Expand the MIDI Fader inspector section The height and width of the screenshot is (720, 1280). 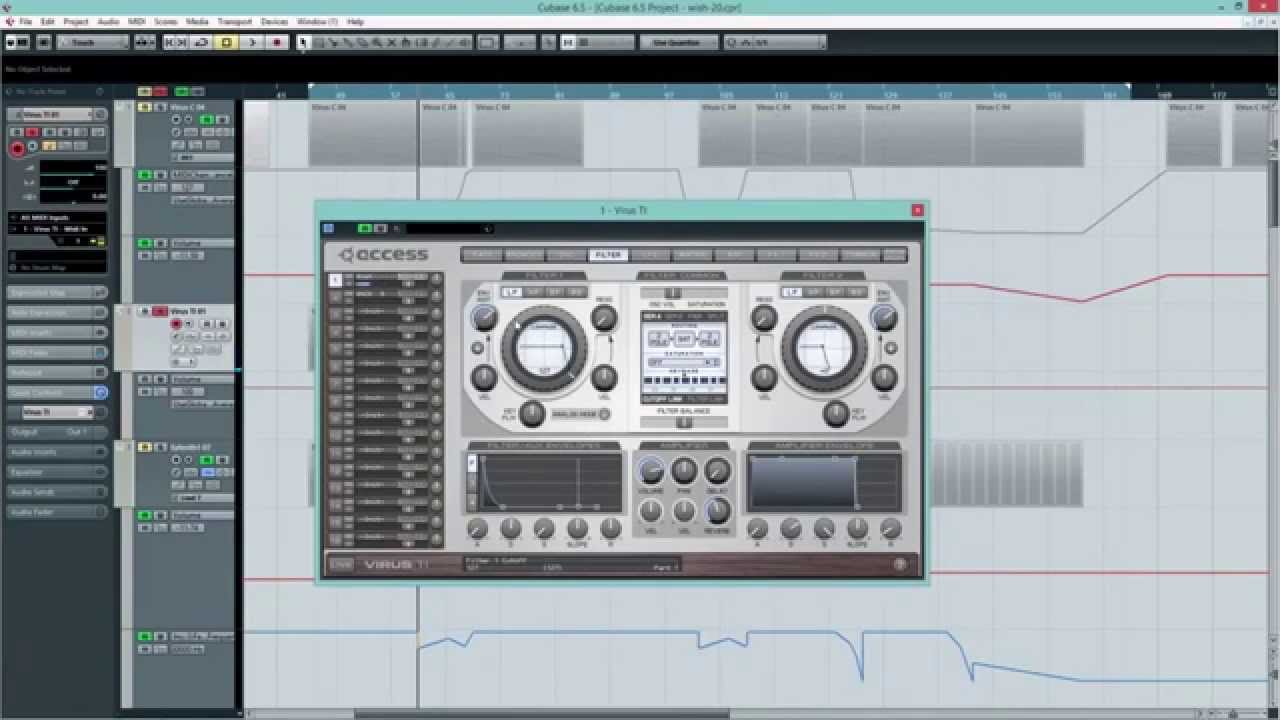[57, 352]
